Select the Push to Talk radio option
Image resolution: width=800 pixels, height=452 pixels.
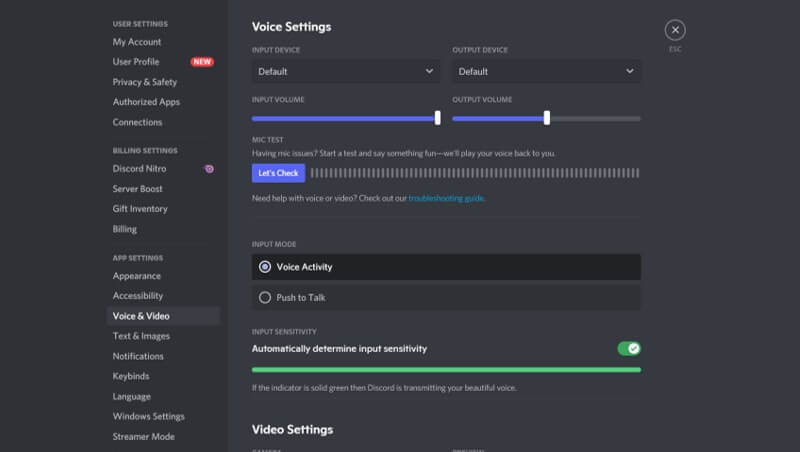(x=265, y=297)
